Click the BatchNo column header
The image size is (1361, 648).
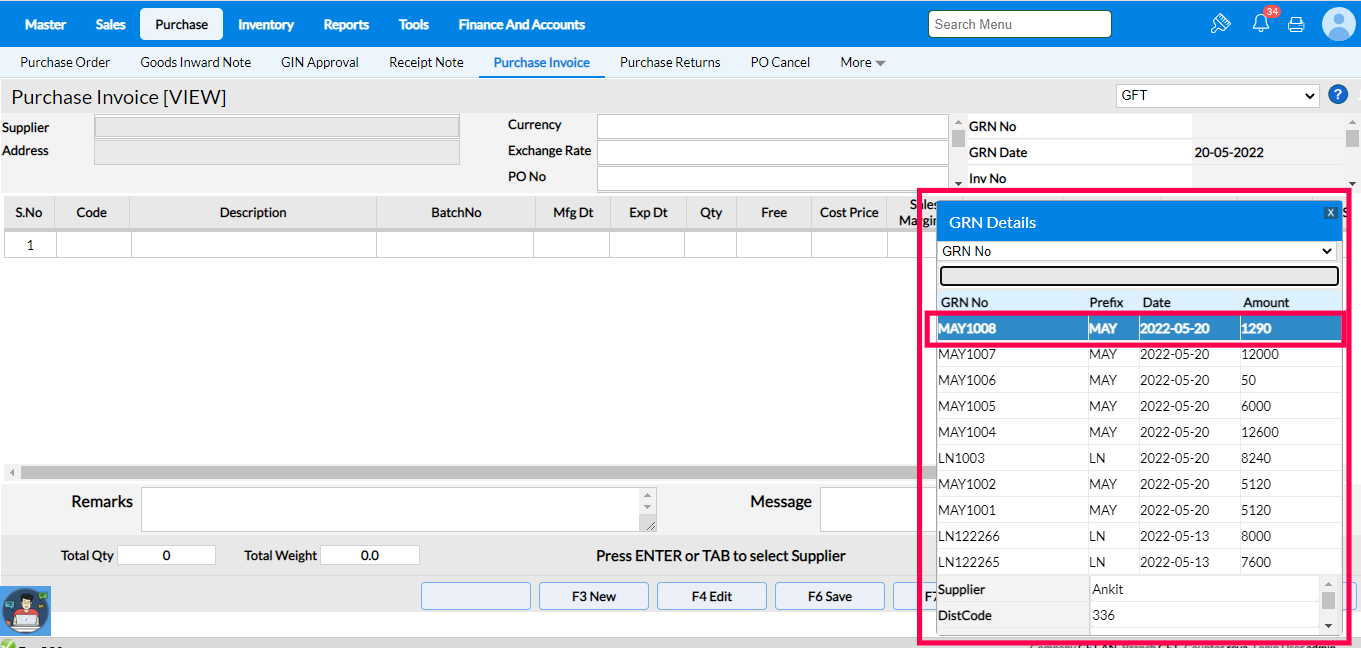click(x=456, y=212)
